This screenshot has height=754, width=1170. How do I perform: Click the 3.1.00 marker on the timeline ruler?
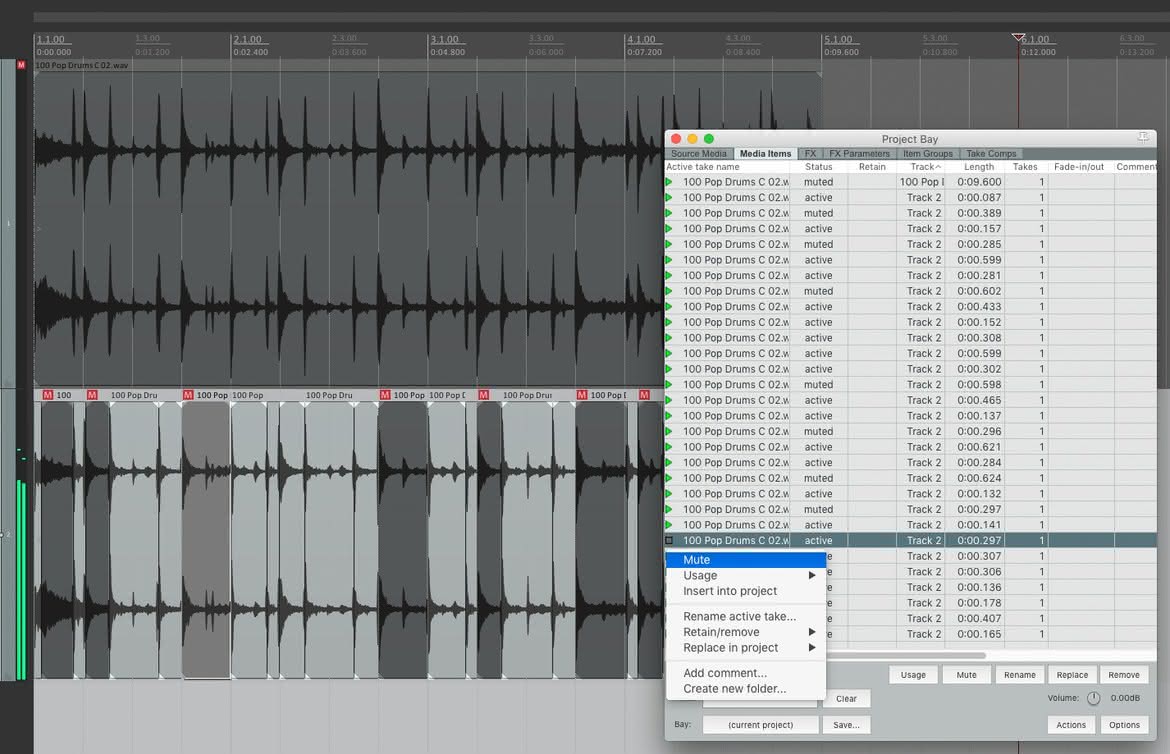point(444,40)
